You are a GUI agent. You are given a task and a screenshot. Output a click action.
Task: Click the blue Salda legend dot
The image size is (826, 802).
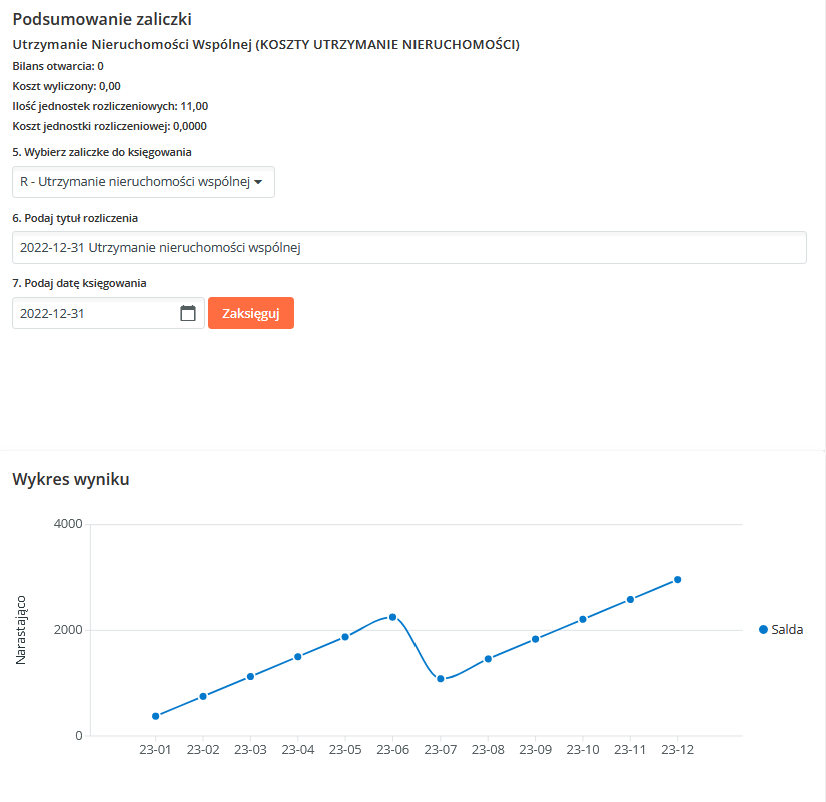click(763, 630)
